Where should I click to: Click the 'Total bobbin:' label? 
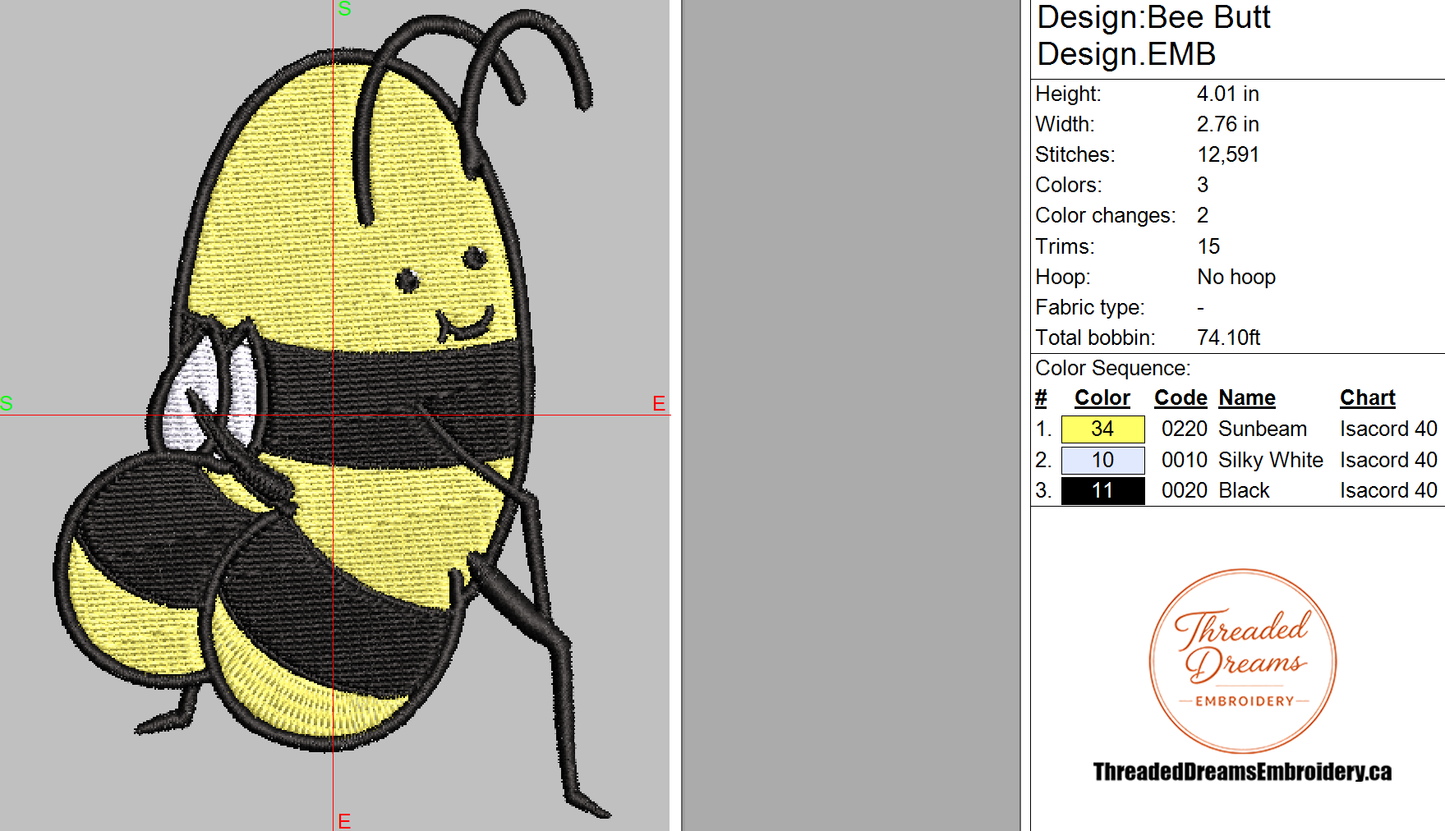tap(1096, 338)
